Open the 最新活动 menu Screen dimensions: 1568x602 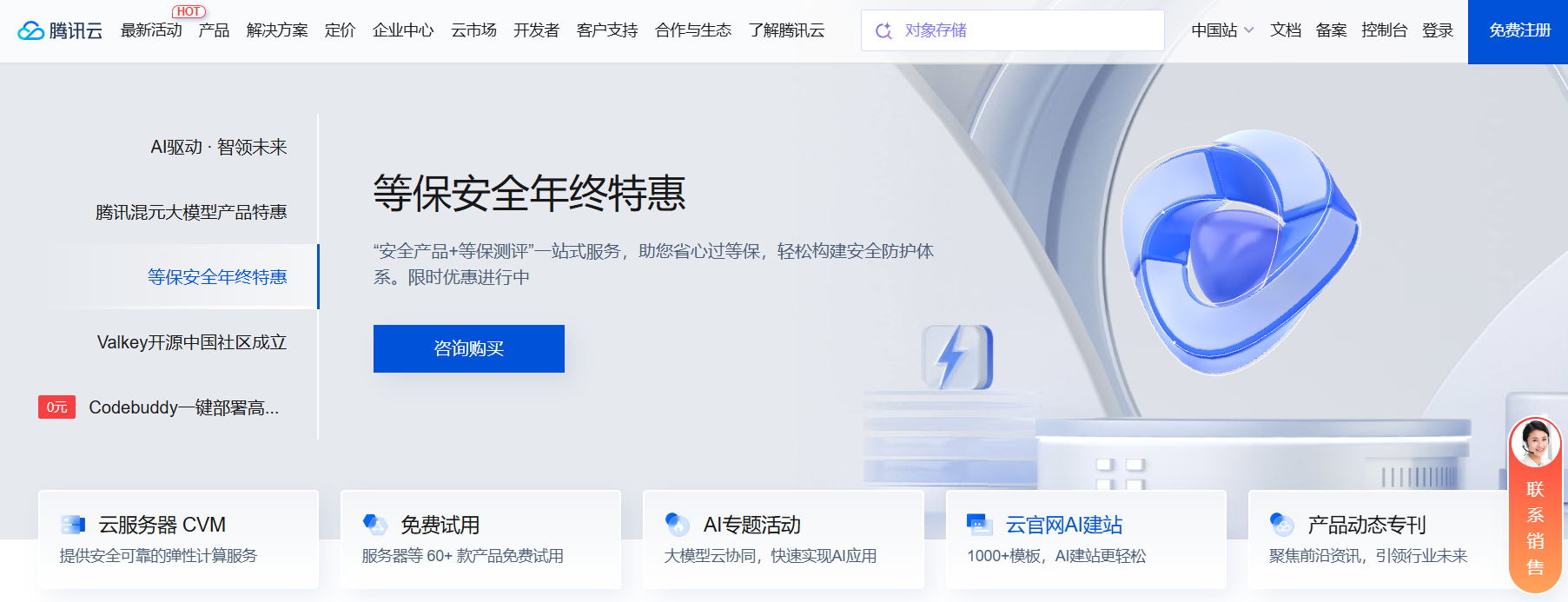point(151,30)
